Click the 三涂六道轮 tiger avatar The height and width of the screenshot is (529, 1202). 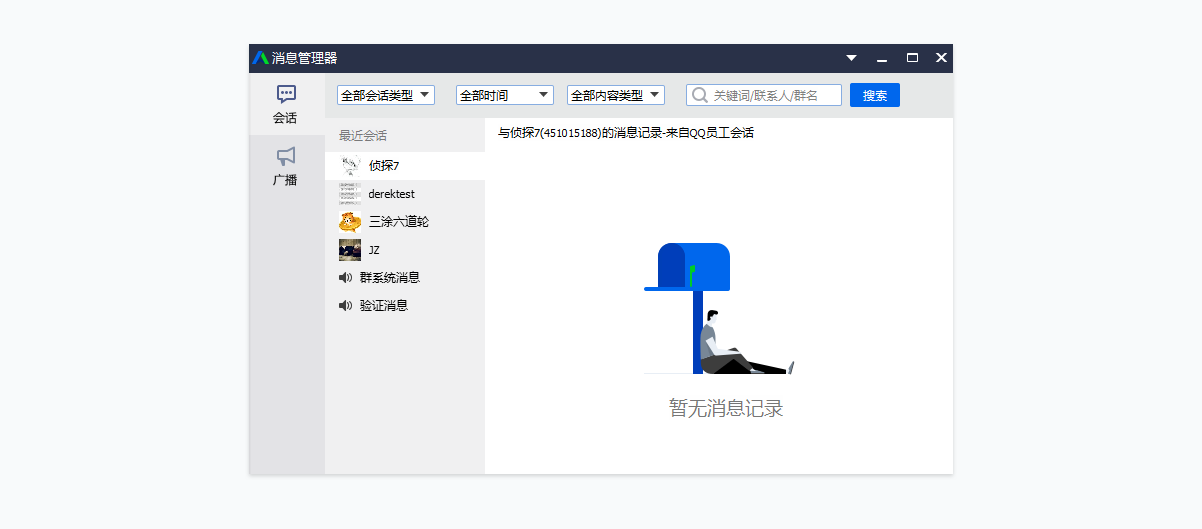[x=350, y=222]
